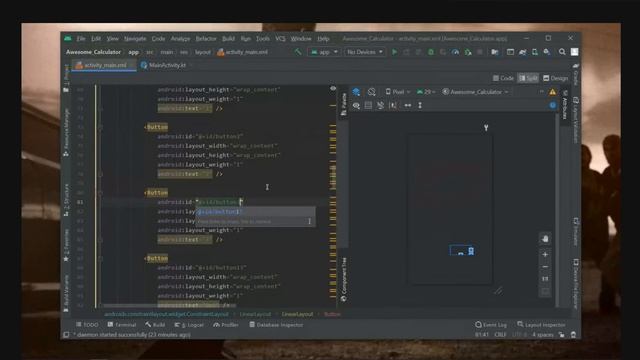The image size is (640, 360).
Task: Open the Tools menu
Action: (x=263, y=39)
